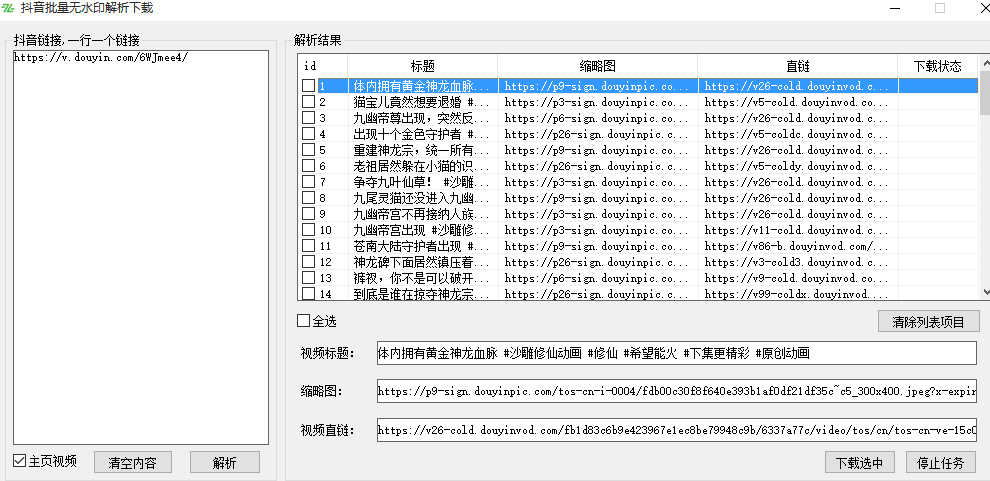This screenshot has width=990, height=481.
Task: Check the checkbox for row 13
Action: 308,278
